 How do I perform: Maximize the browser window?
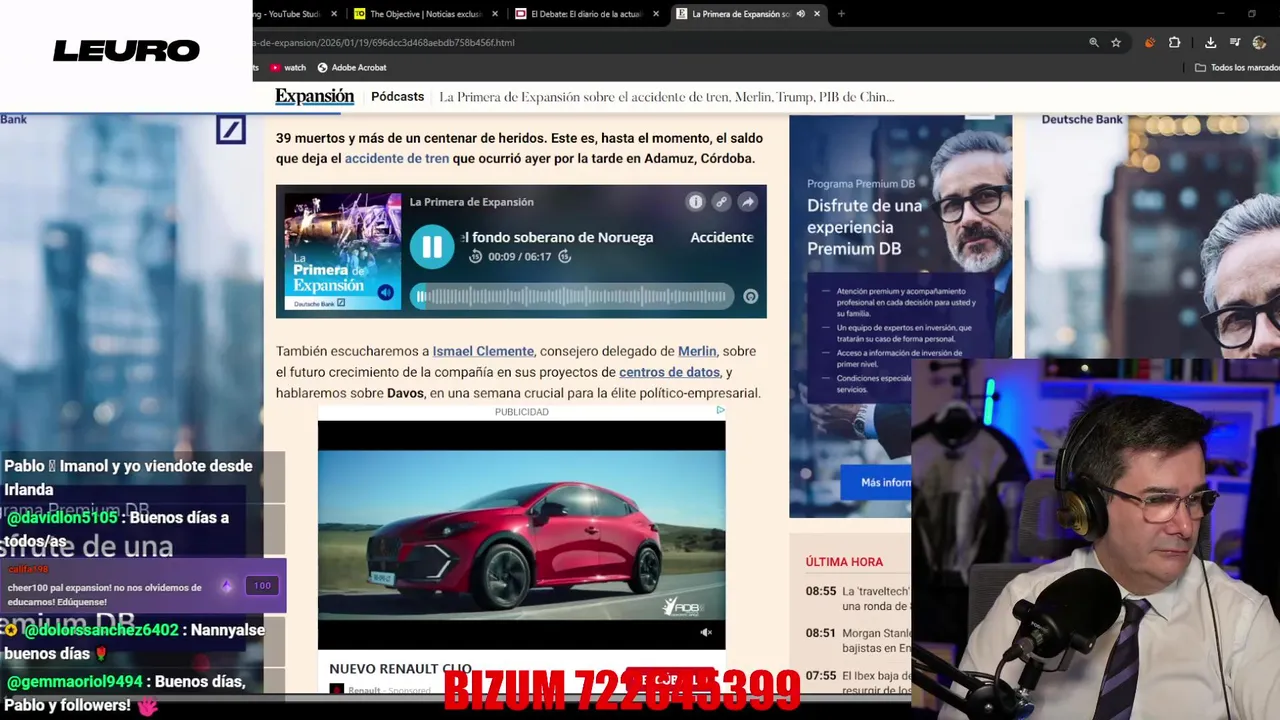tap(1251, 14)
